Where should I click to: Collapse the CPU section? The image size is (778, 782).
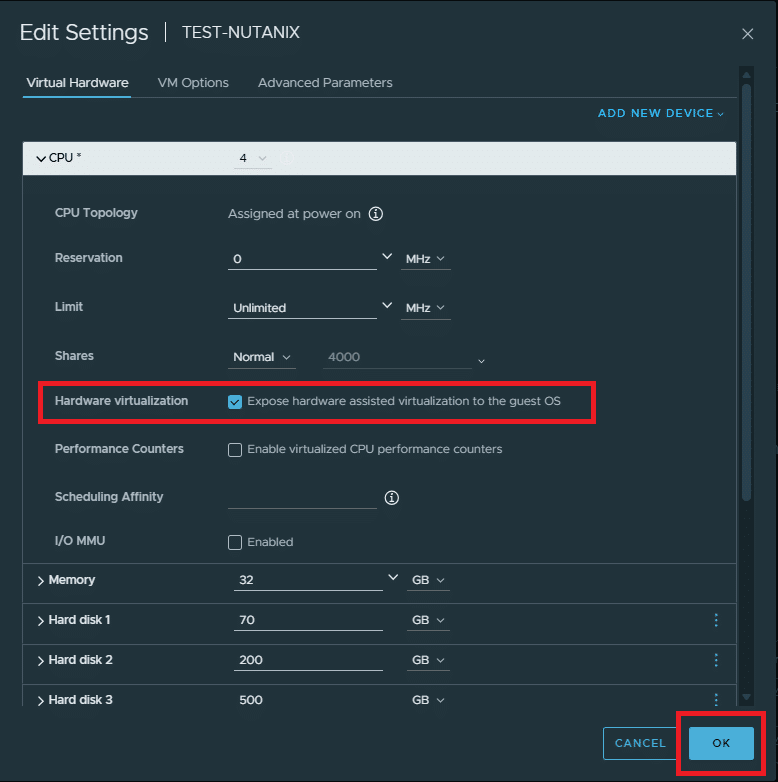41,158
